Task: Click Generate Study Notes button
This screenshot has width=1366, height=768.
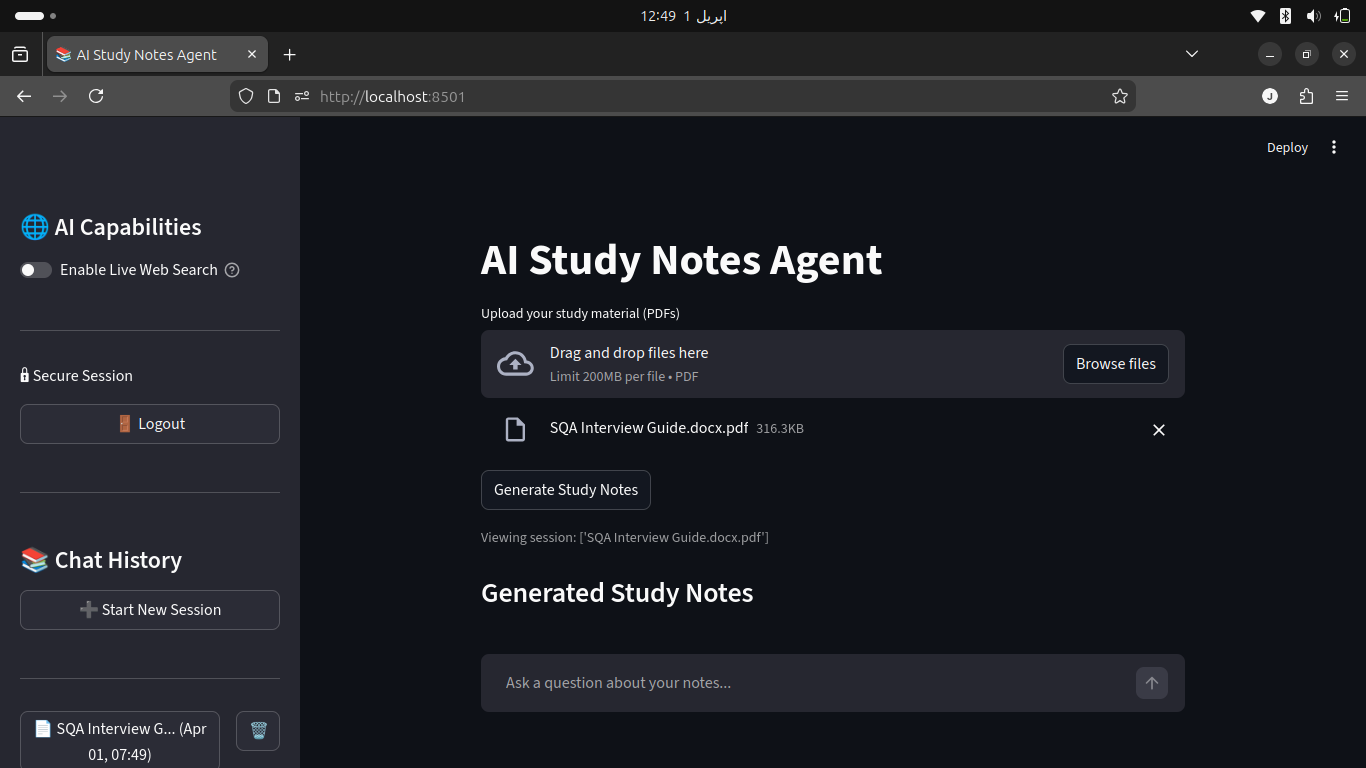Action: (x=566, y=490)
